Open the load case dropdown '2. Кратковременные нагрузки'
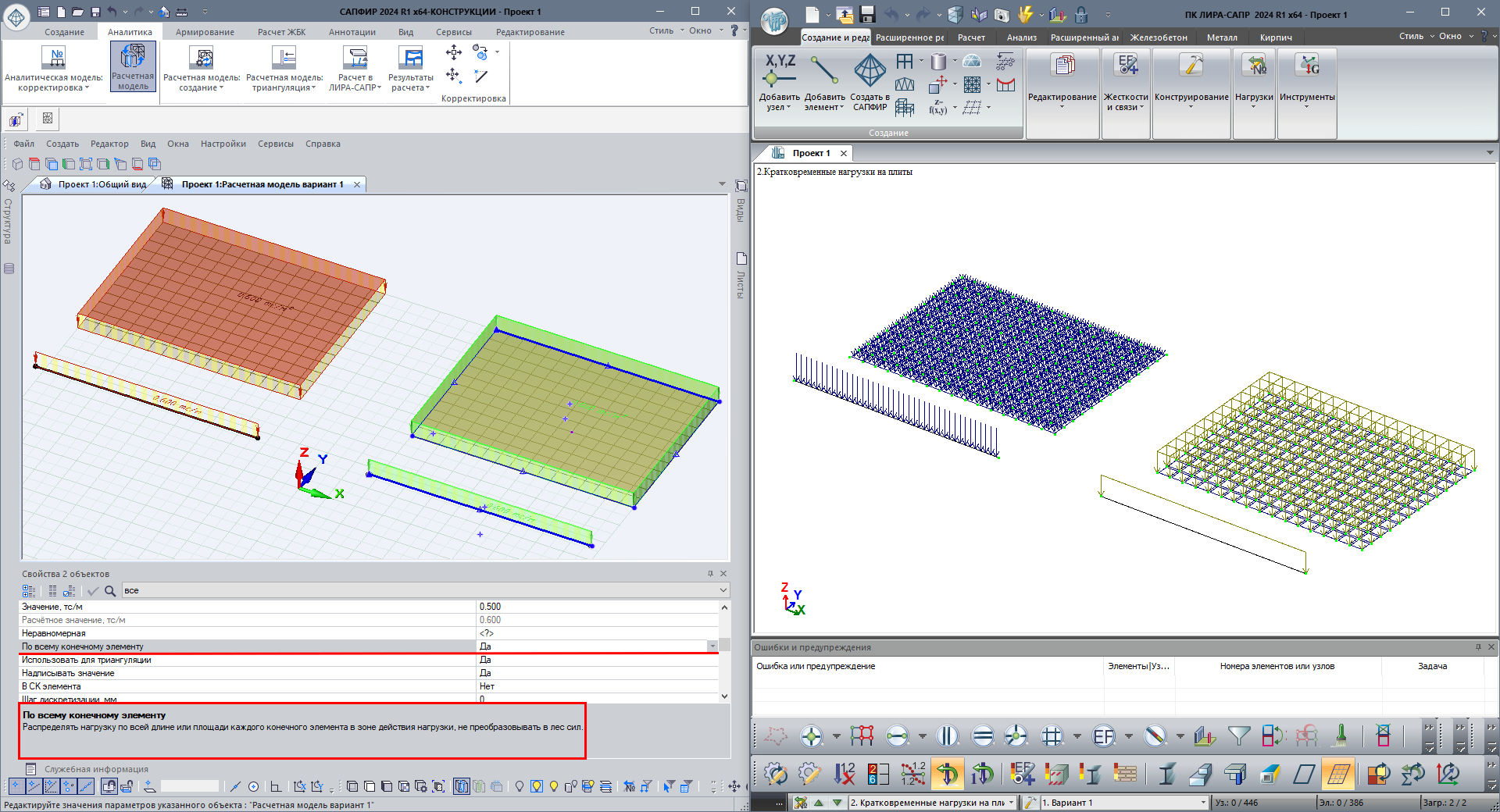 [x=1011, y=803]
